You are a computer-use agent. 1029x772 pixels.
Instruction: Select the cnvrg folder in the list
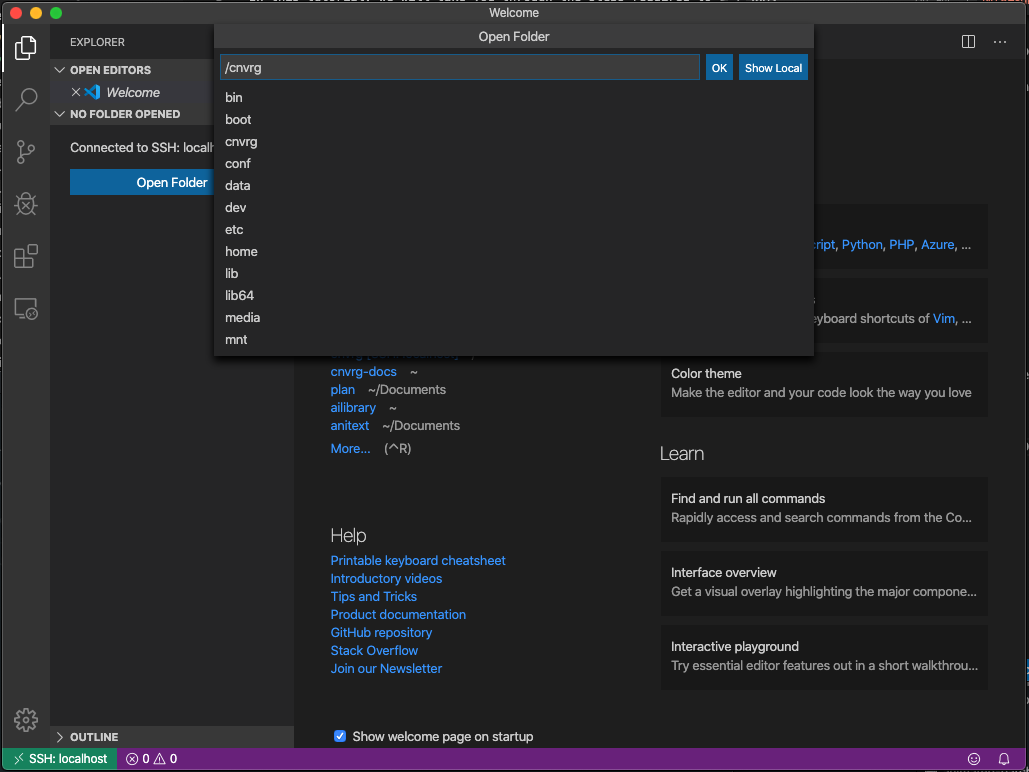coord(514,141)
